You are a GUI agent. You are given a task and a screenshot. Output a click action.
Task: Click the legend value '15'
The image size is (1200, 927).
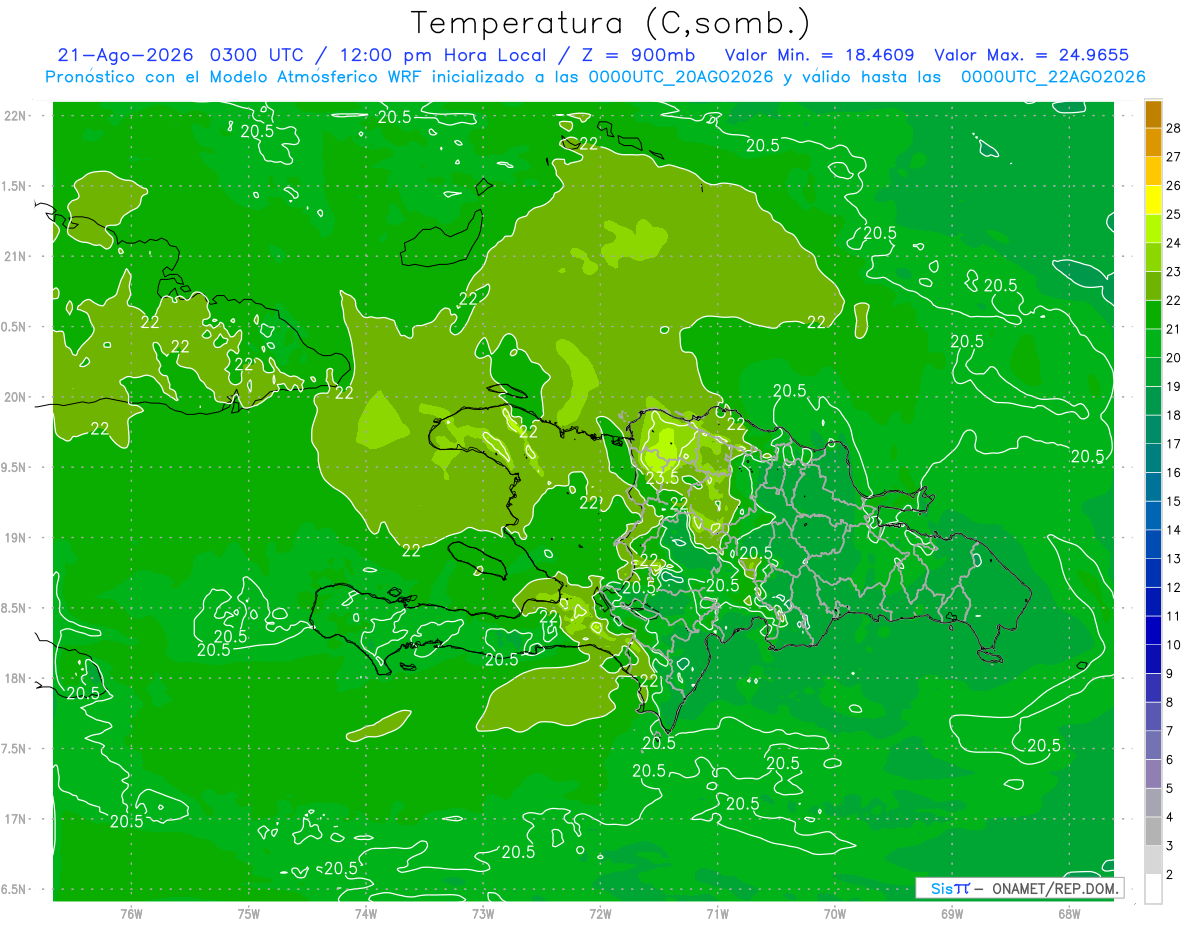[x=1174, y=501]
